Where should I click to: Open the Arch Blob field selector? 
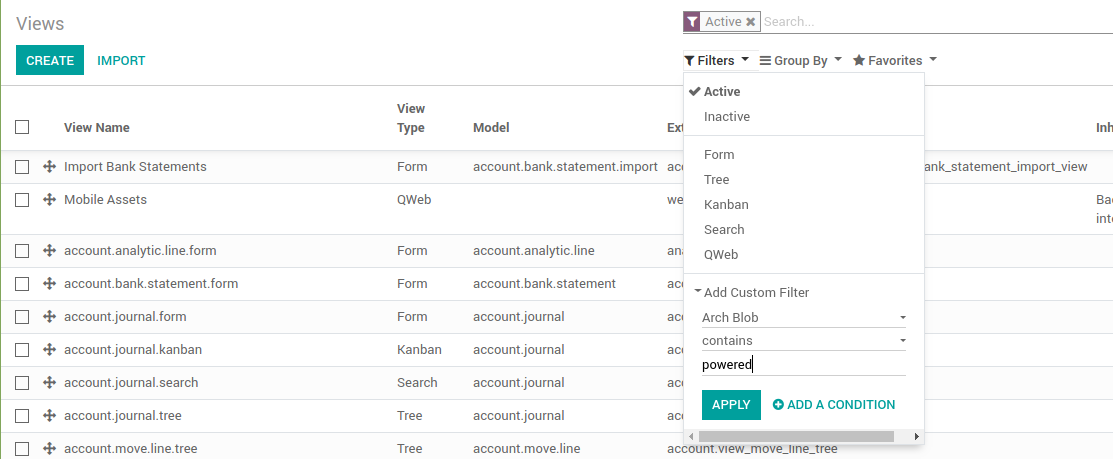[803, 318]
